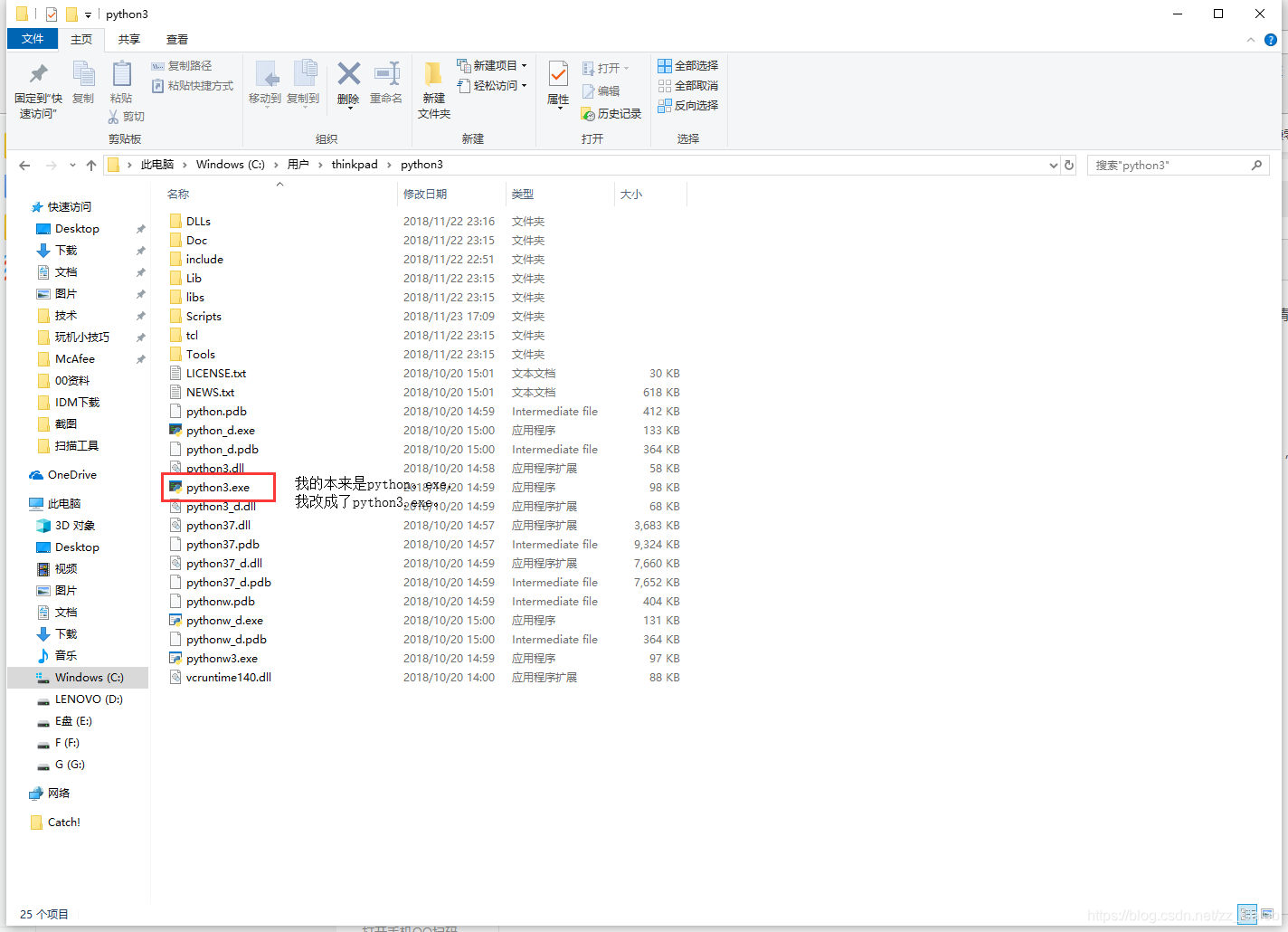Click Paste shortcut (粘贴快捷方式)

tap(193, 86)
